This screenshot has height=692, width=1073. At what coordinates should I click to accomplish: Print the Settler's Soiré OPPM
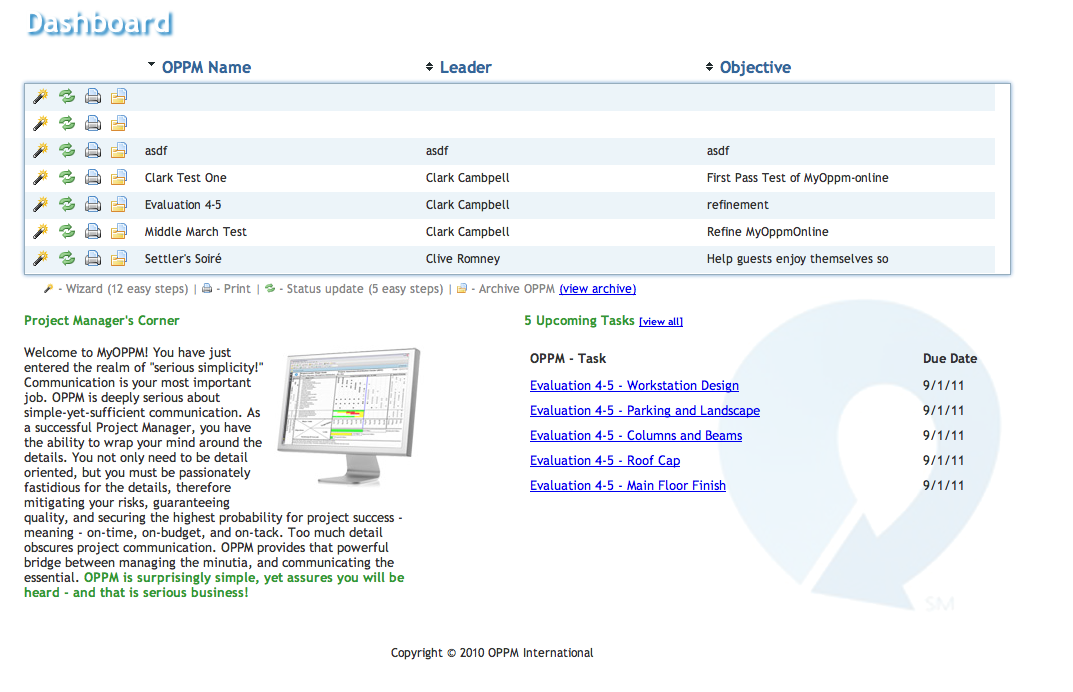click(x=93, y=259)
